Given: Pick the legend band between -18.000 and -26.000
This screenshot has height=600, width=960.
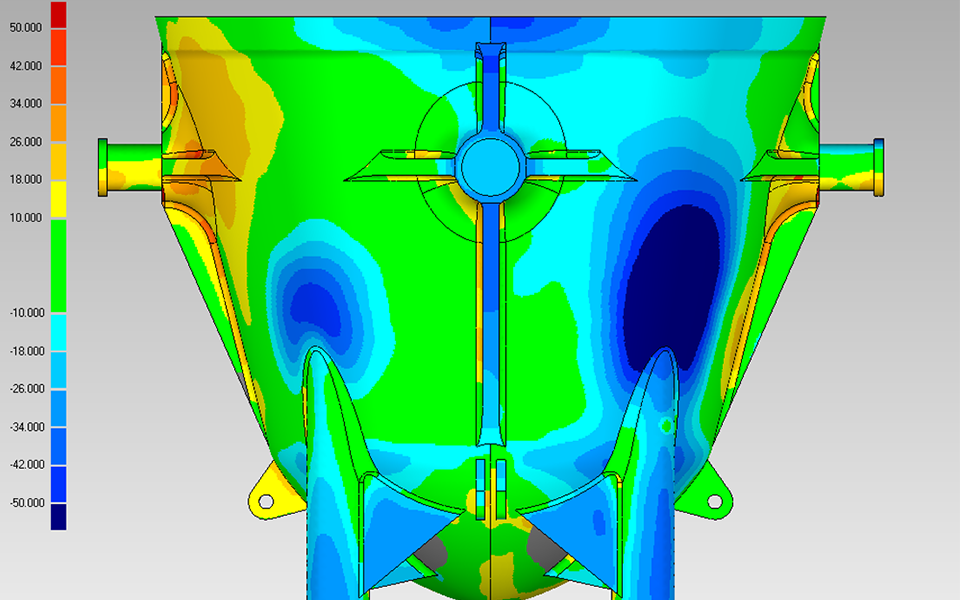Looking at the screenshot, I should point(58,370).
